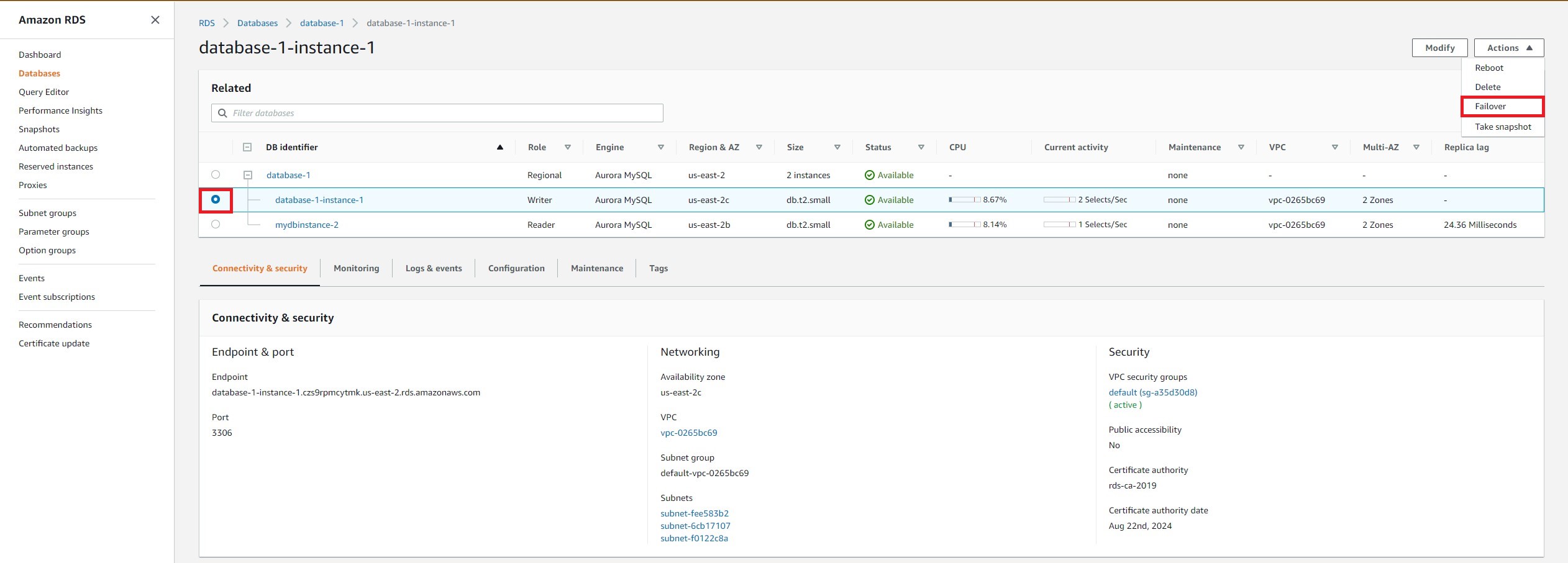
Task: Sort table by Region & AZ arrow
Action: coord(759,147)
